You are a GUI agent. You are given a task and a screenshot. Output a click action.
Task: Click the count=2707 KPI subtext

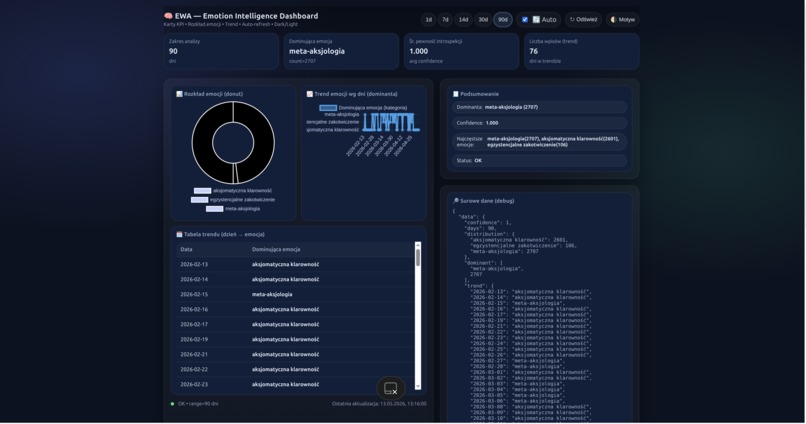(302, 61)
